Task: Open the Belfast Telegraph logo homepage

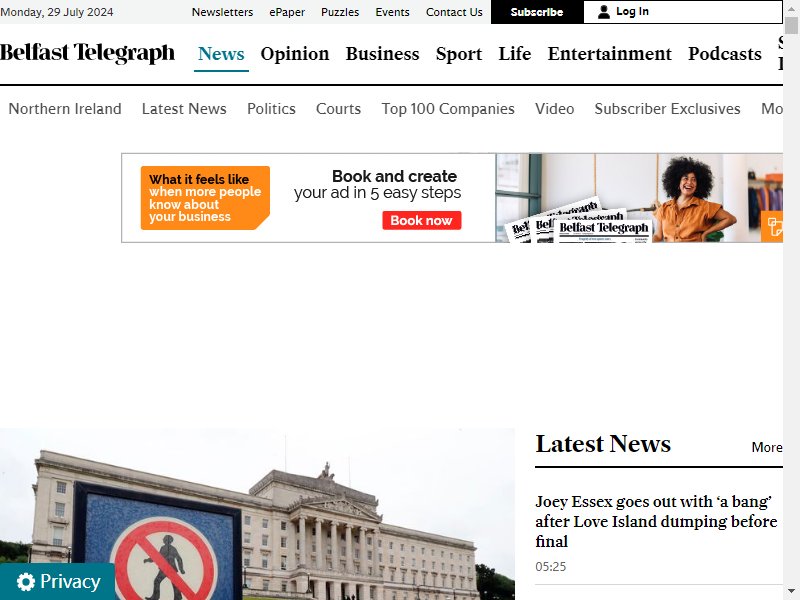Action: tap(87, 53)
